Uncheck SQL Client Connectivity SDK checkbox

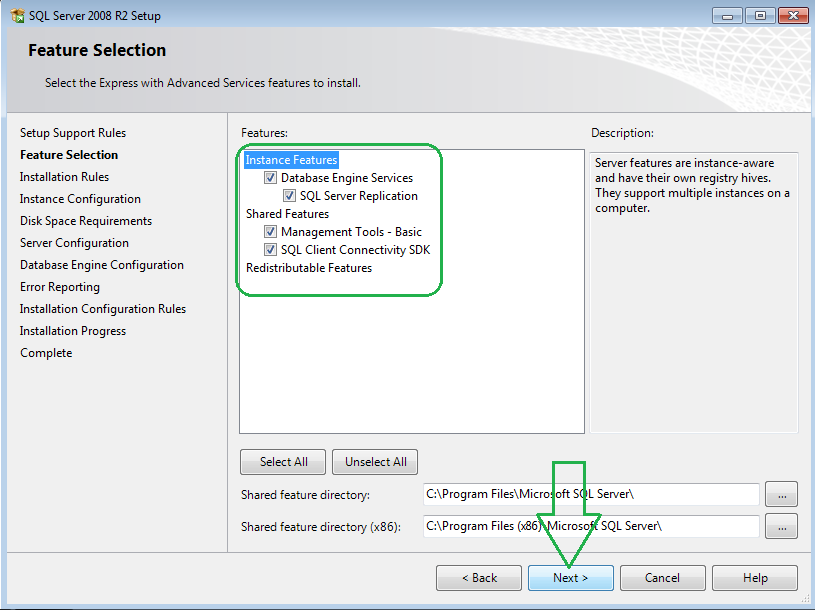(270, 250)
